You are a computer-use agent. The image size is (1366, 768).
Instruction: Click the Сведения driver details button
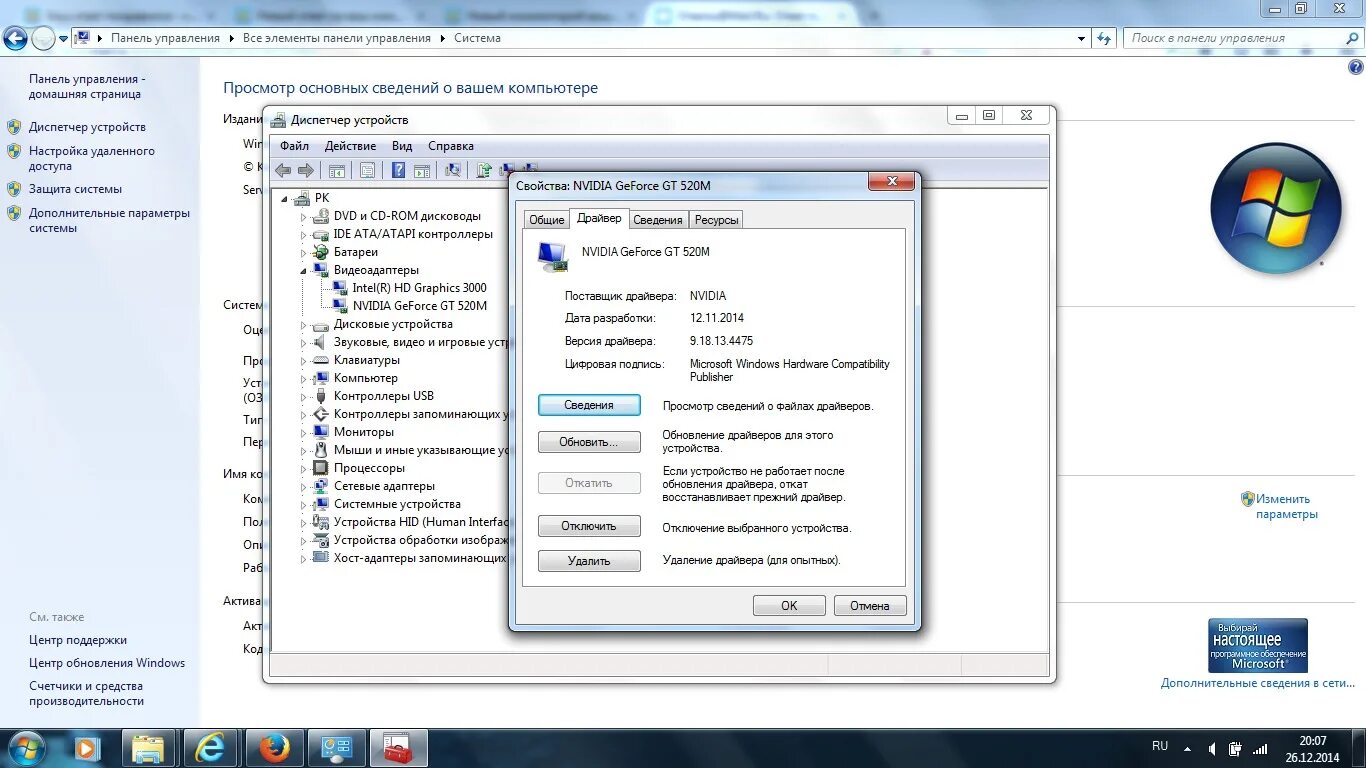click(589, 405)
